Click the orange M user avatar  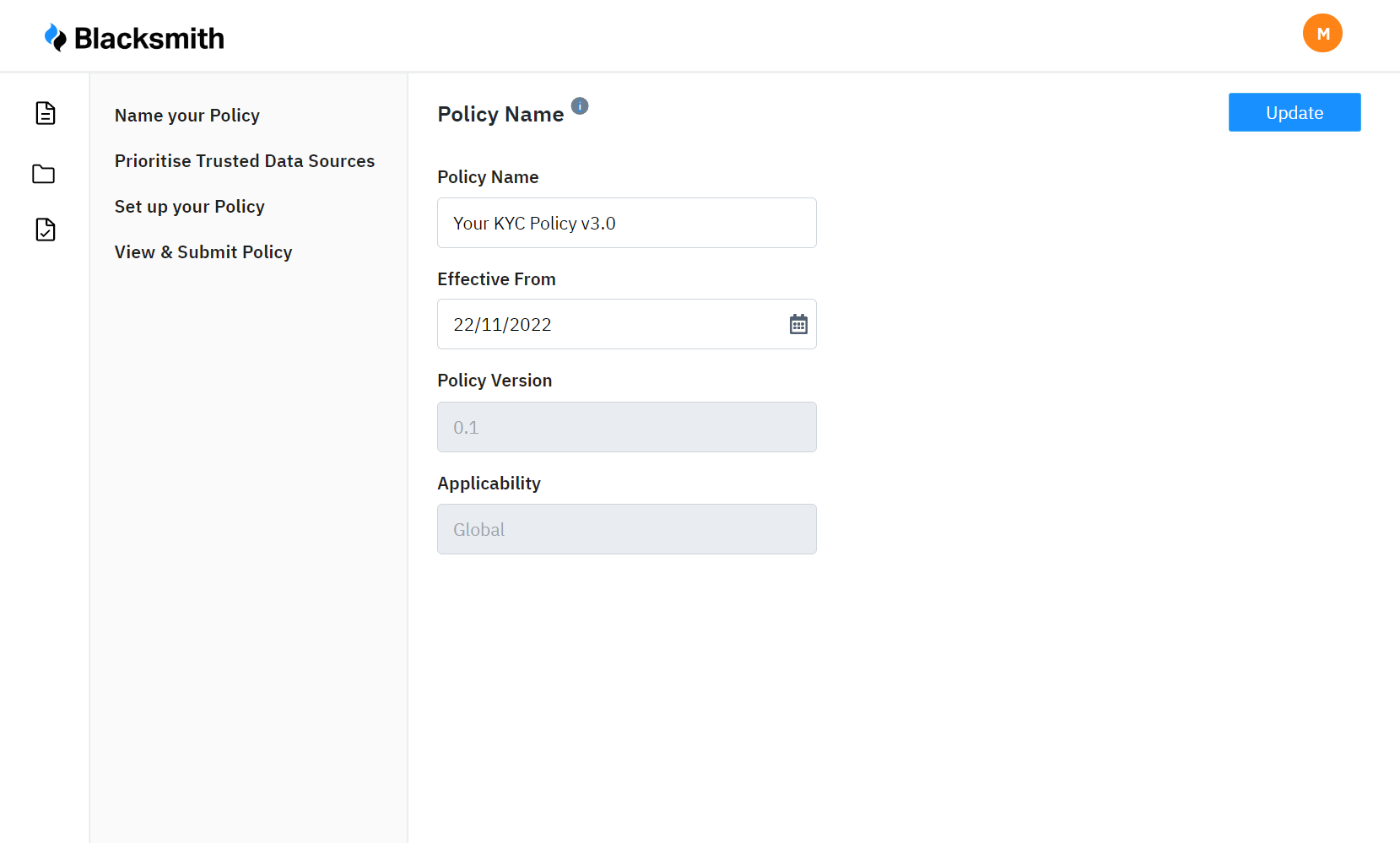1322,34
